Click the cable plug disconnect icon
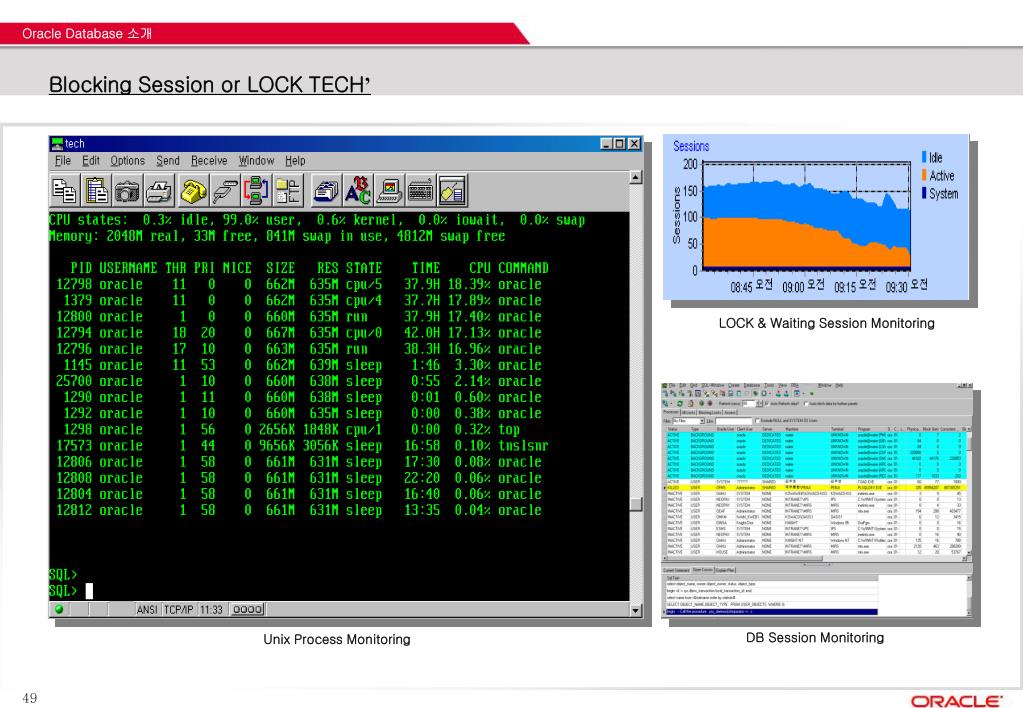The height and width of the screenshot is (708, 1023). [x=224, y=191]
